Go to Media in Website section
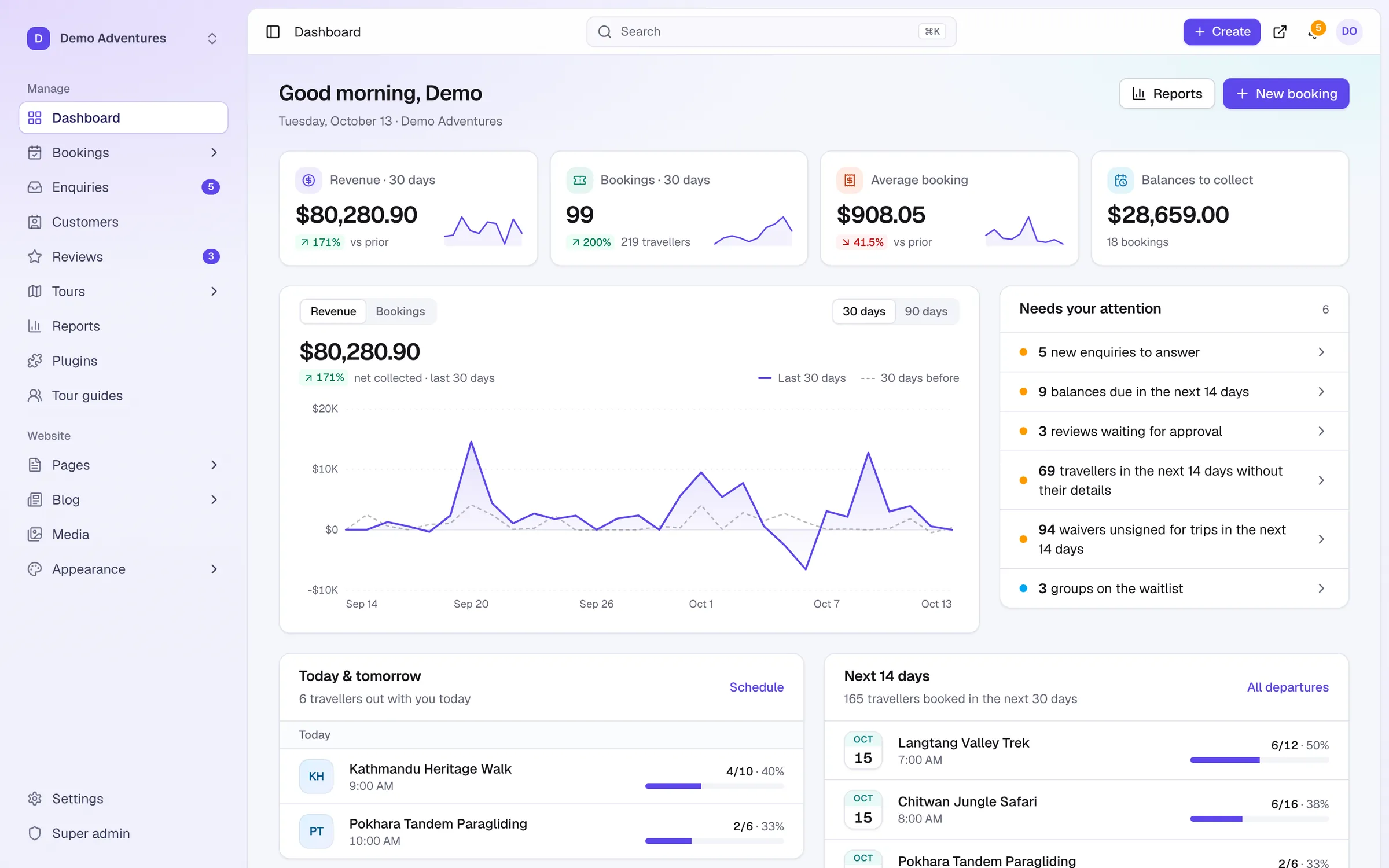The height and width of the screenshot is (868, 1389). (123, 534)
